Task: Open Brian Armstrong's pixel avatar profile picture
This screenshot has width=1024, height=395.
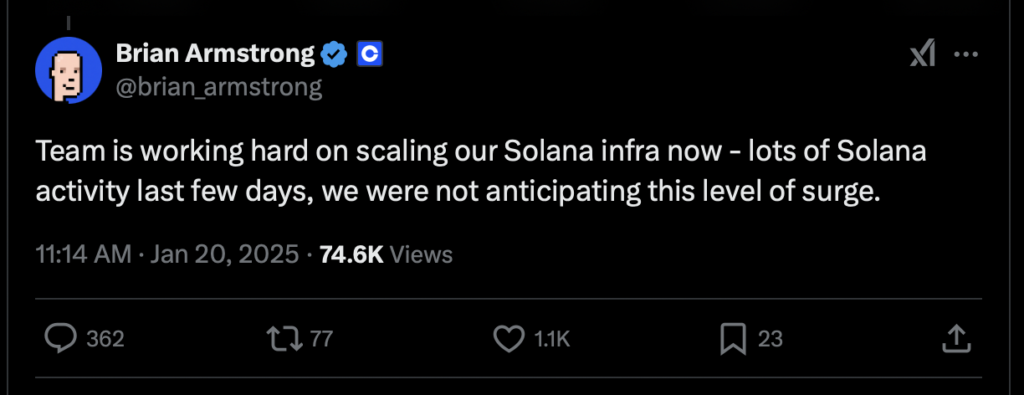Action: pos(69,70)
